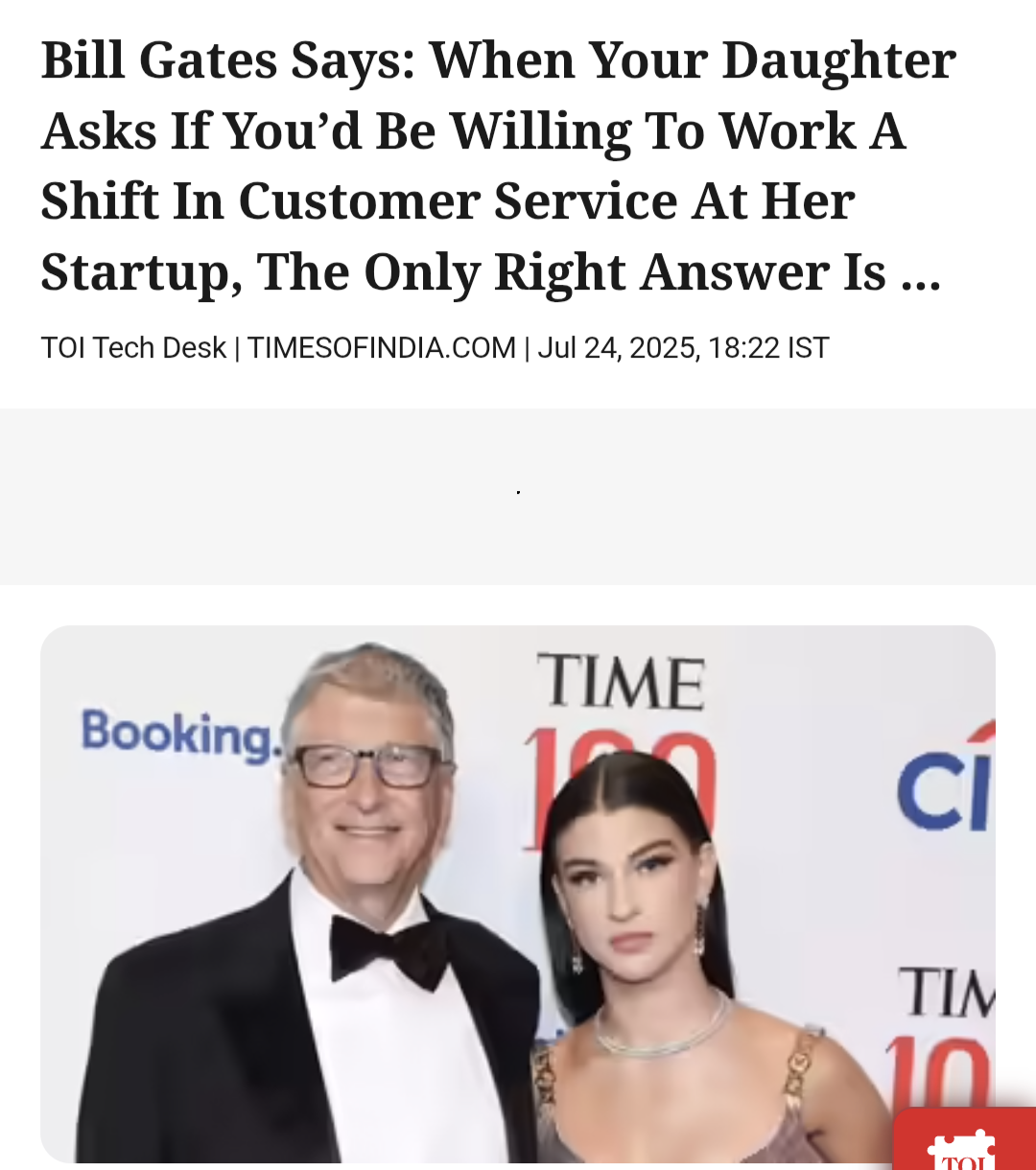Open the TIMESOFINDIA.COM source link
1036x1170 pixels.
click(382, 347)
